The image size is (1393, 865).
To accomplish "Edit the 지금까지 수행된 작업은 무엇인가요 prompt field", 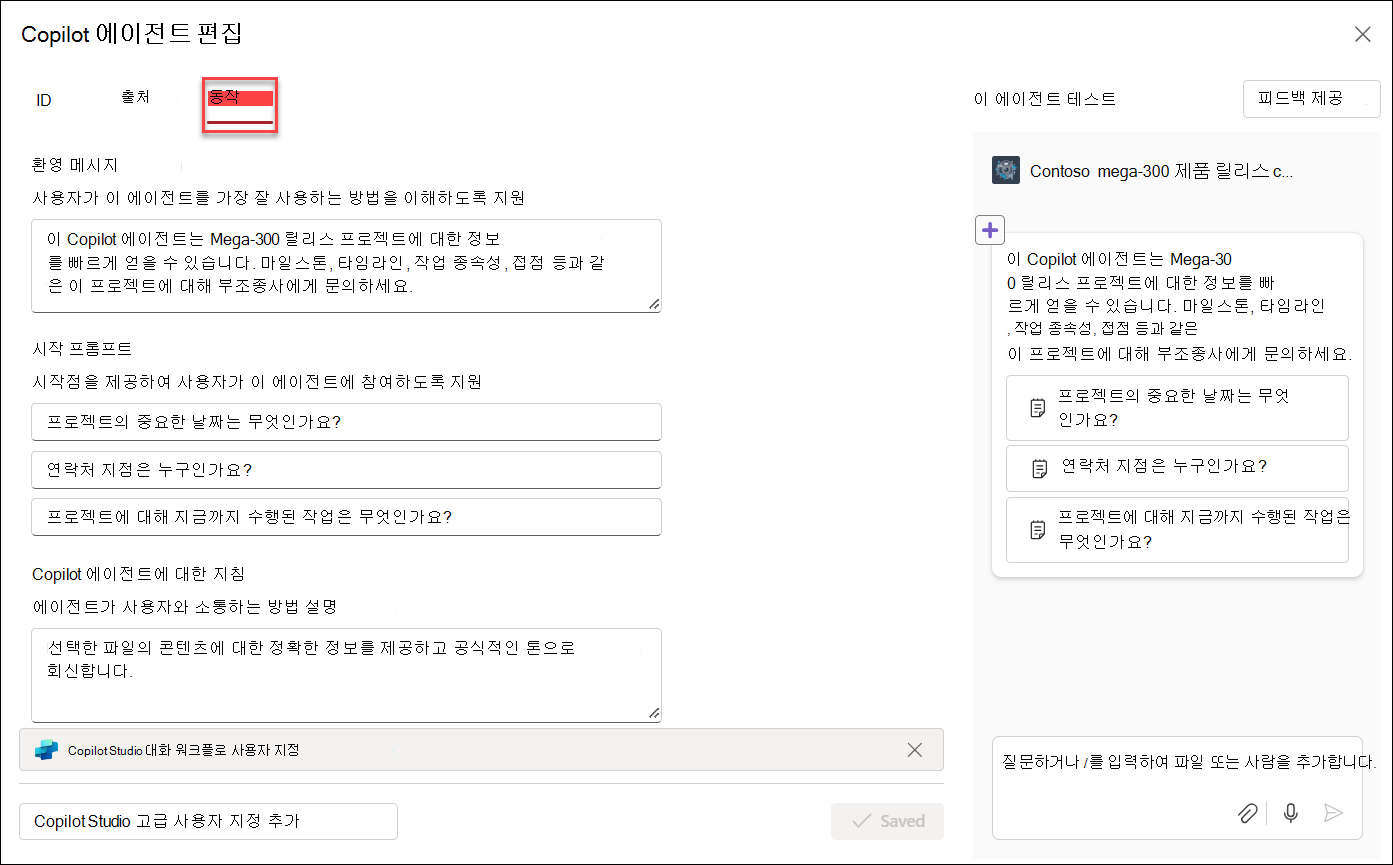I will pyautogui.click(x=346, y=516).
